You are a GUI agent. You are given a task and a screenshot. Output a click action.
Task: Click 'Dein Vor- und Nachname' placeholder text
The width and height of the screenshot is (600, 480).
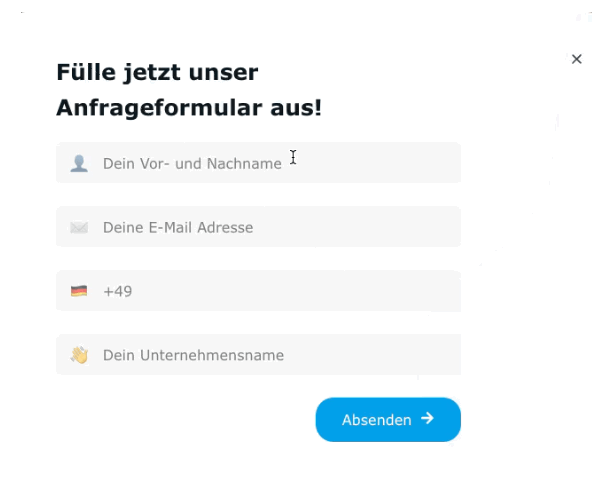[x=192, y=163]
